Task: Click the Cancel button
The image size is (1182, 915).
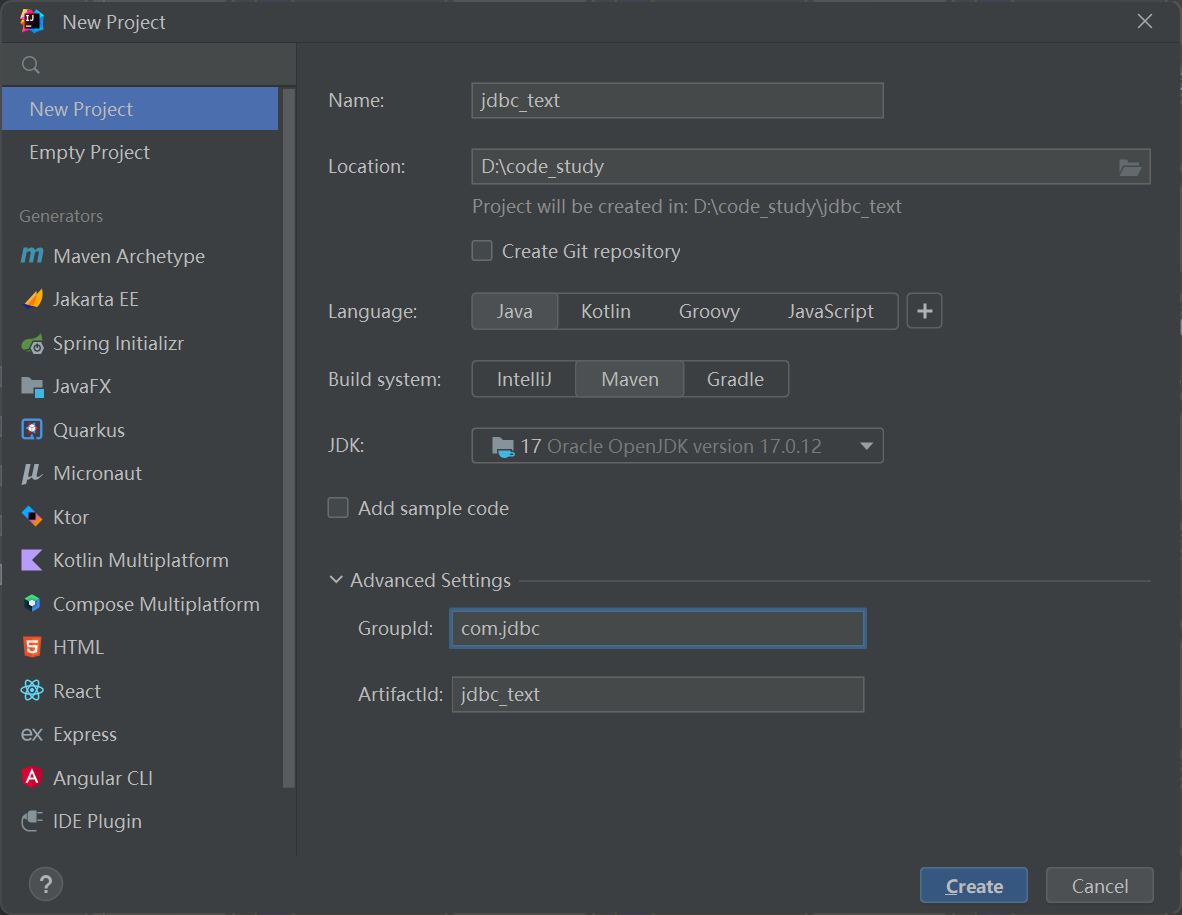Action: tap(1100, 886)
